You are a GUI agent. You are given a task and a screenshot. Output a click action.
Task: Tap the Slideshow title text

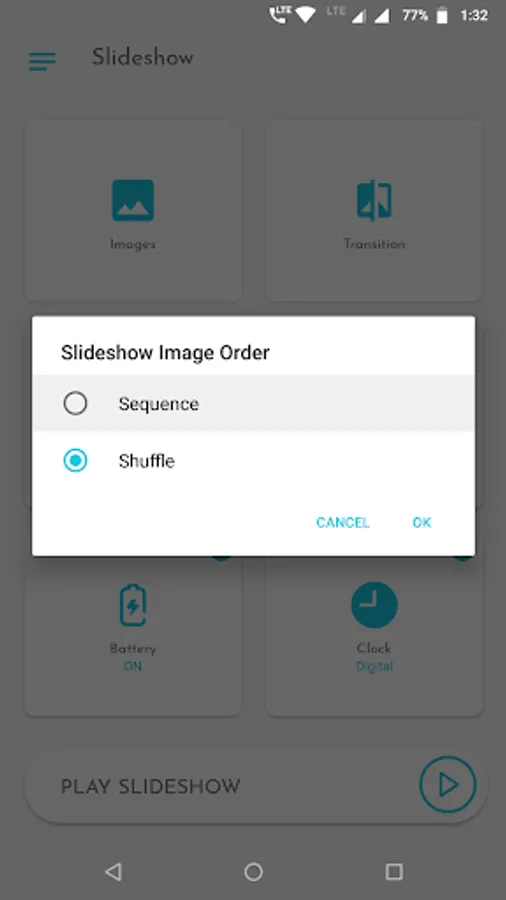(x=143, y=57)
